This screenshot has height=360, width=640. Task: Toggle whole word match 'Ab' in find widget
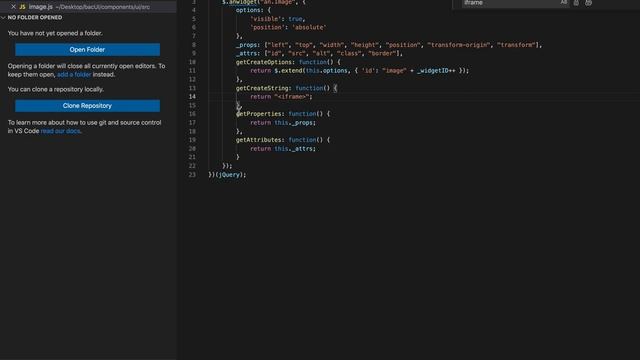point(564,2)
